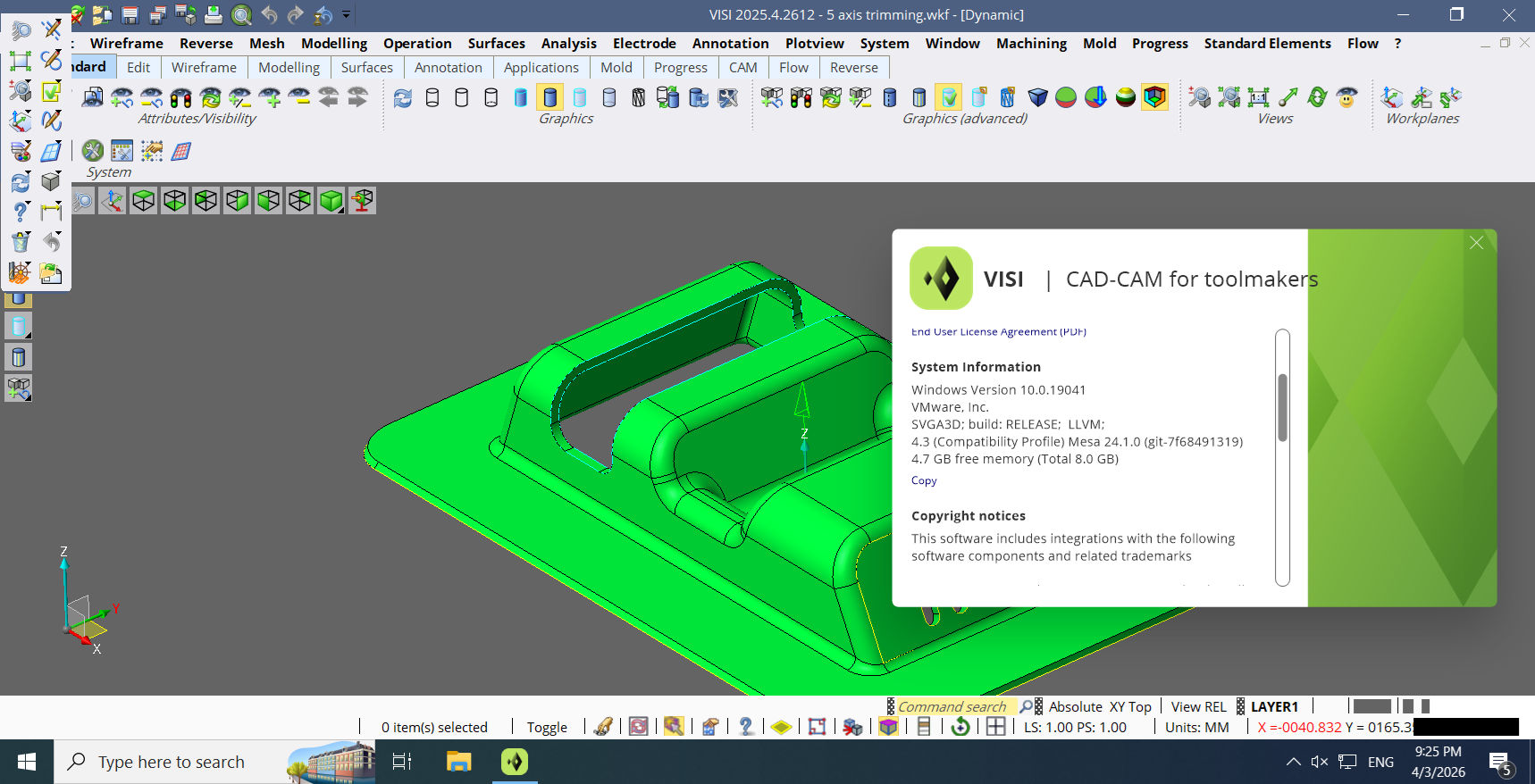The height and width of the screenshot is (784, 1535).
Task: Click the Redo arrow in the title bar
Action: 296,14
